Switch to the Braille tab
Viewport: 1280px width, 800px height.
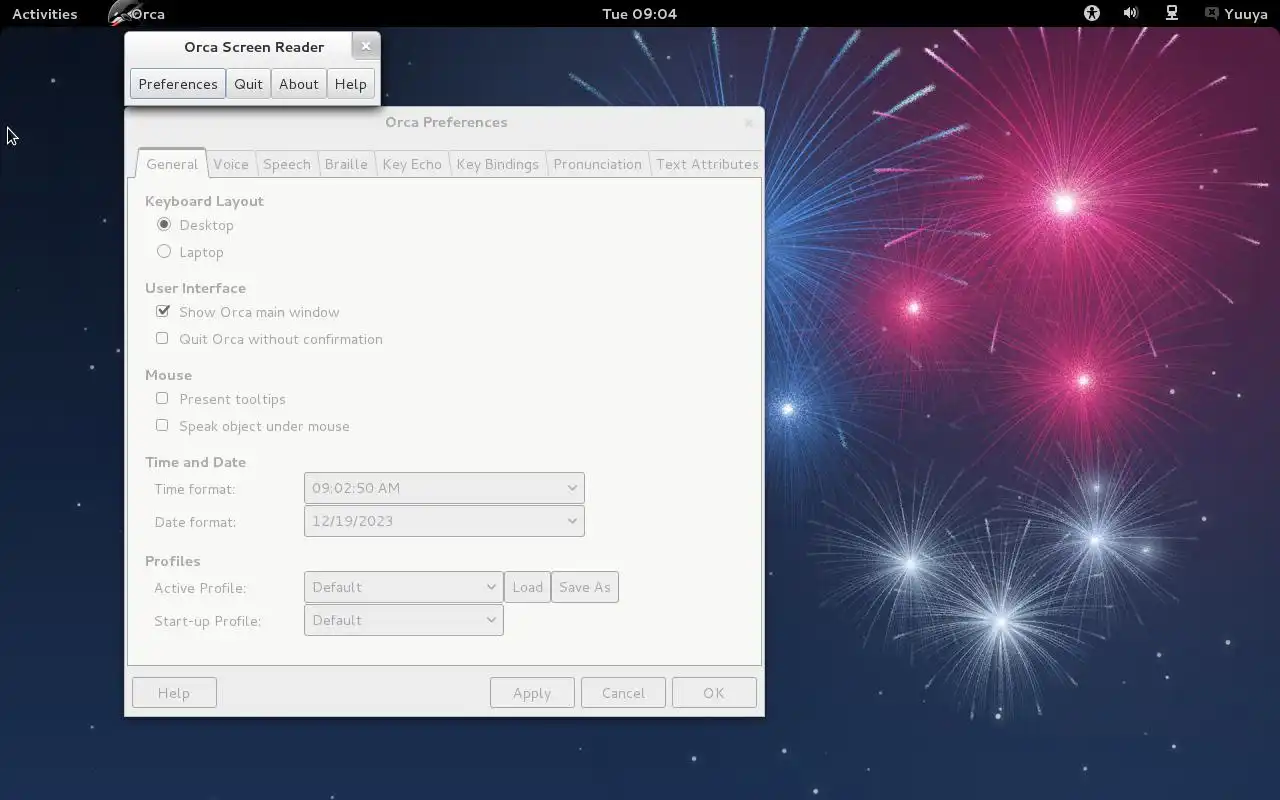[346, 164]
